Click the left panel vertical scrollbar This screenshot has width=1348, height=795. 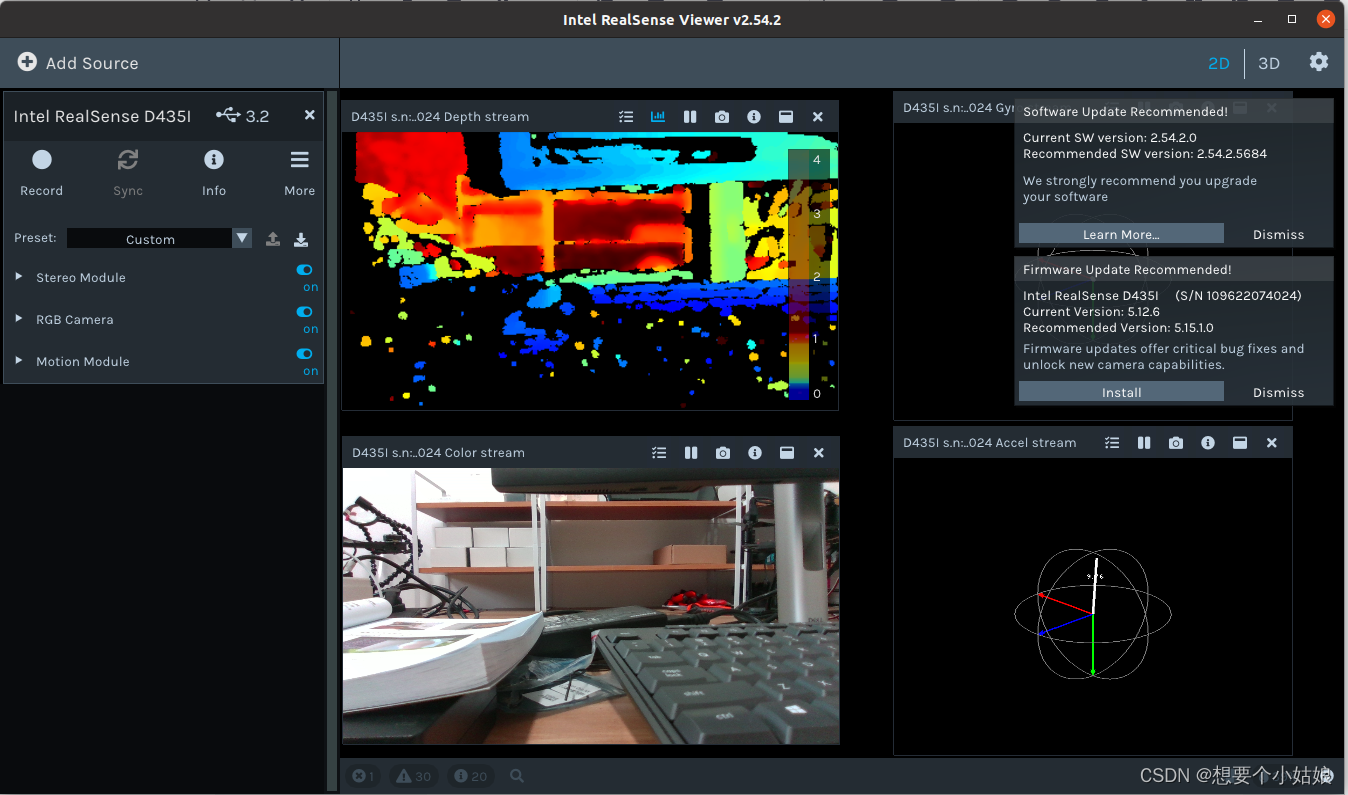click(333, 440)
